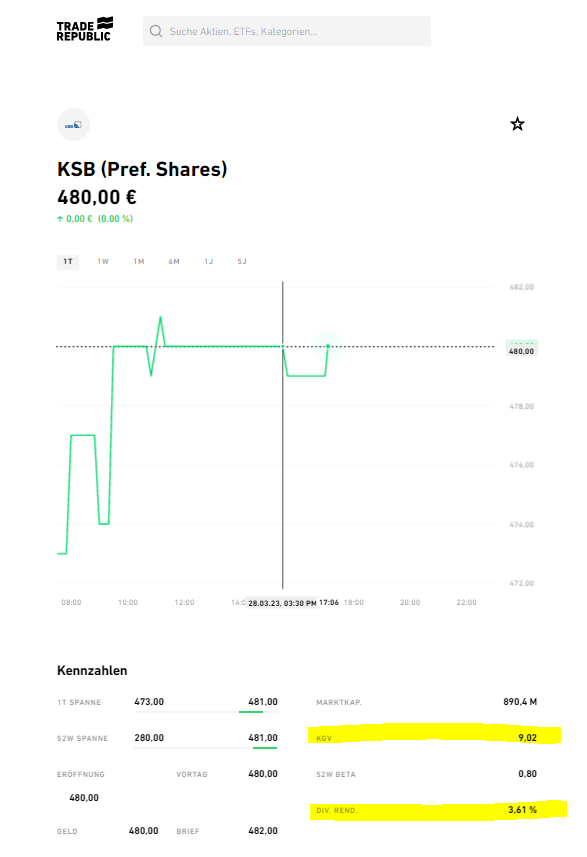Click the Trade Republic logo

[x=85, y=29]
